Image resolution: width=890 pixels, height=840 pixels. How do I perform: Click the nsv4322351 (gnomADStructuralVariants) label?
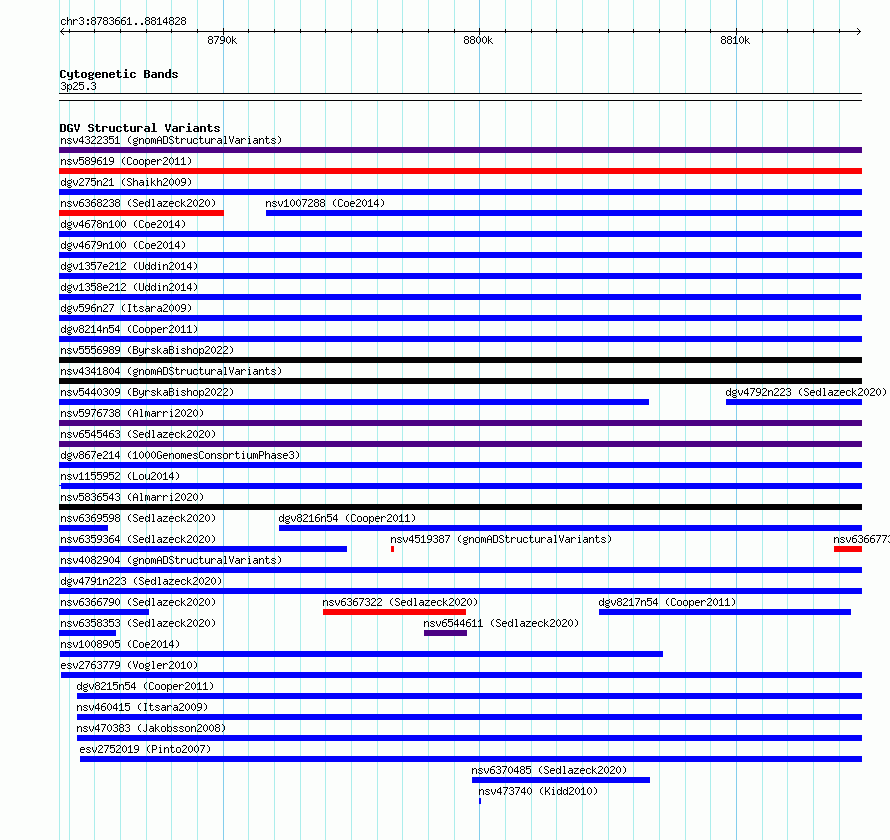171,140
